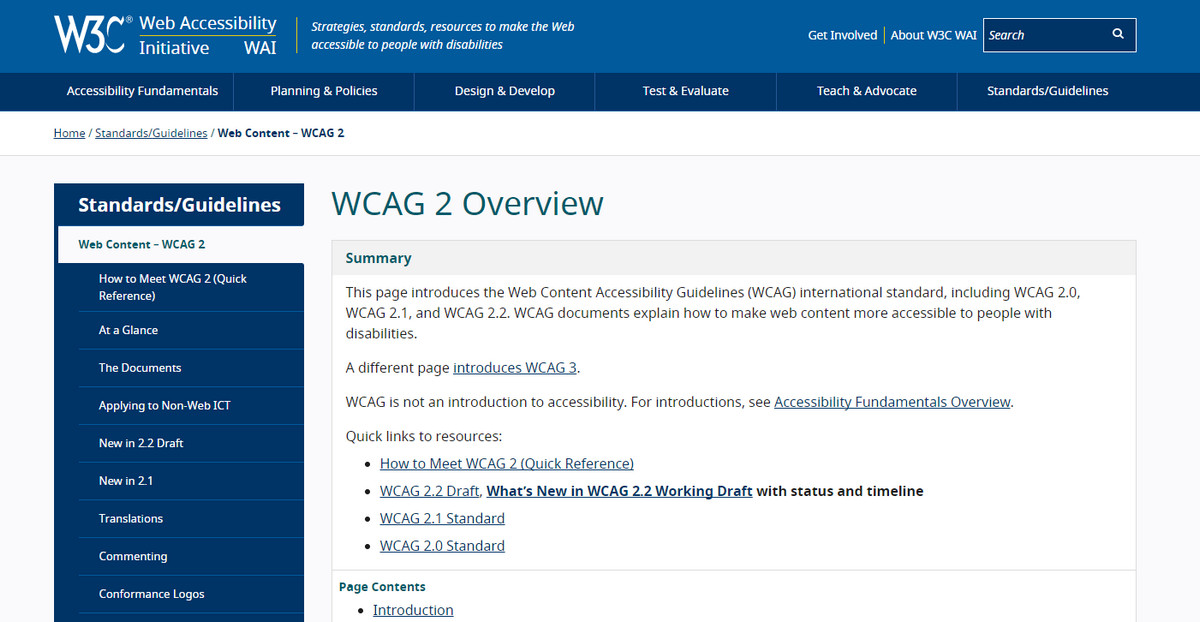Select Web Content – WCAG 2 in sidebar
This screenshot has width=1200, height=622.
pyautogui.click(x=181, y=244)
